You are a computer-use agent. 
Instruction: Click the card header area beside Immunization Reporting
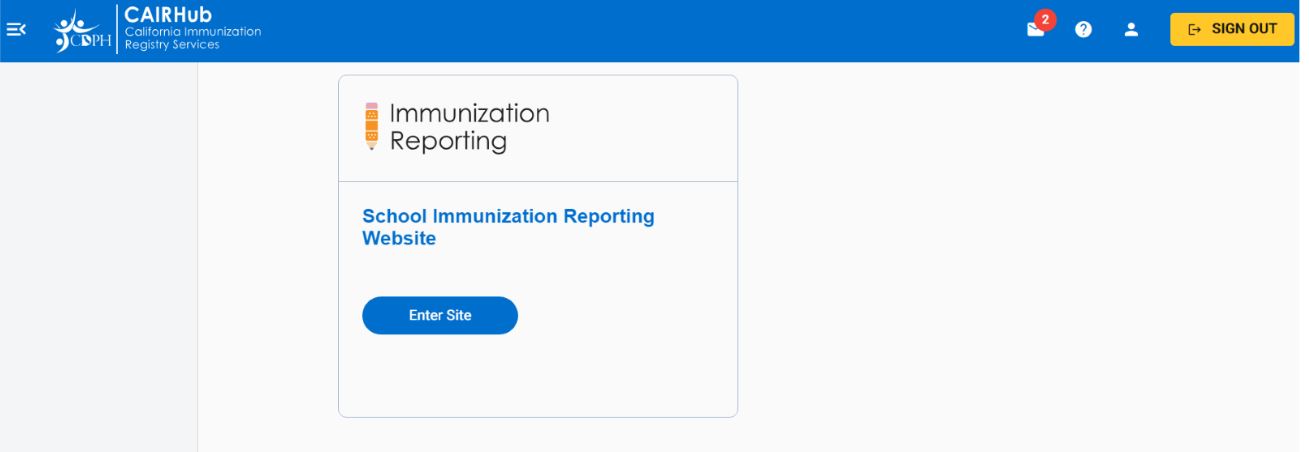640,128
